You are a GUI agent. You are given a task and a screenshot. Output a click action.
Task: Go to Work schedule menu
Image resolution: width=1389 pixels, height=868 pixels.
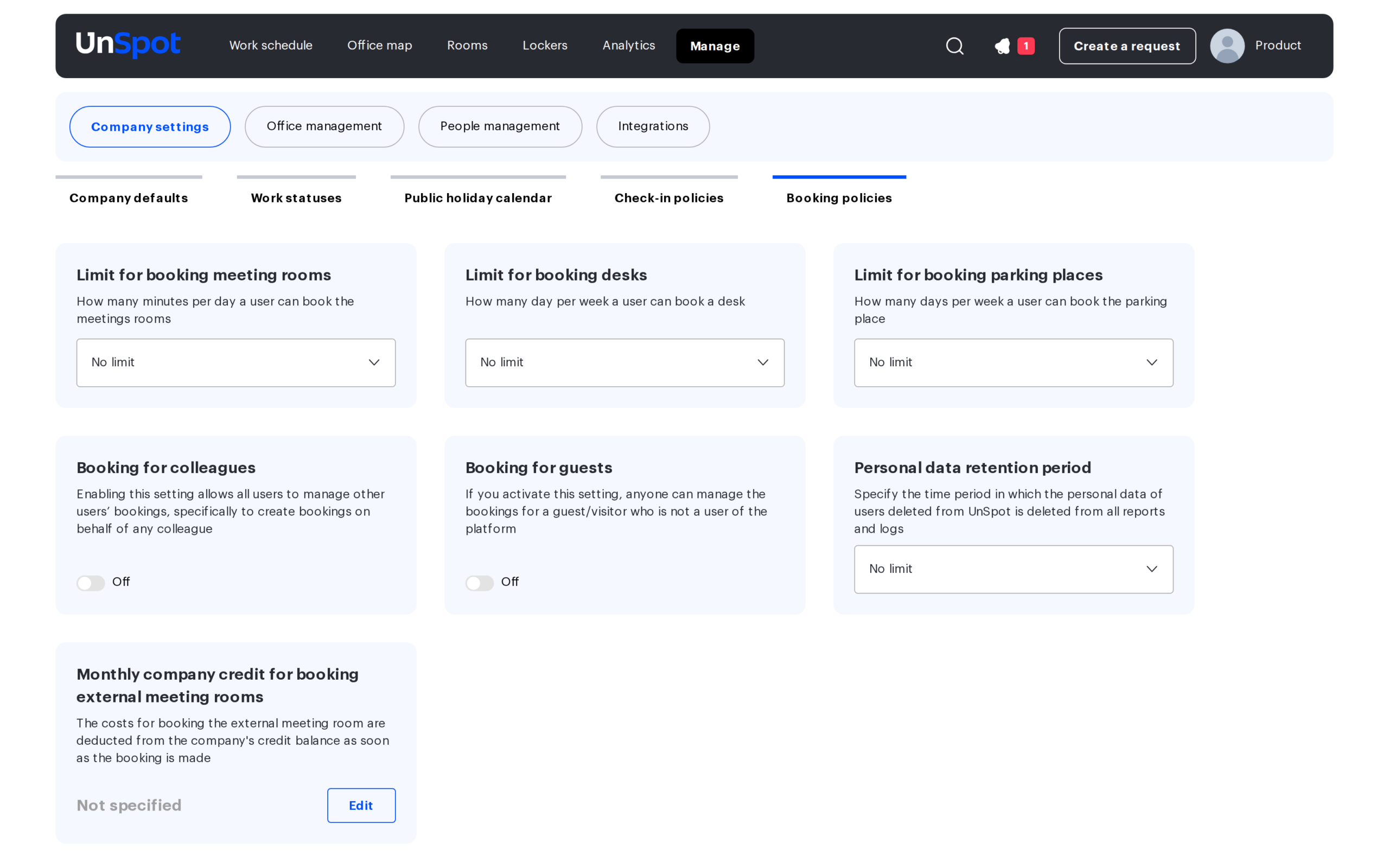click(x=271, y=46)
